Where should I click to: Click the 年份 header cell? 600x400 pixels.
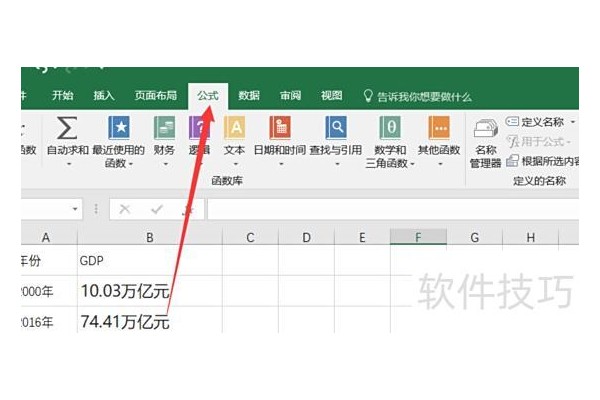coord(49,261)
